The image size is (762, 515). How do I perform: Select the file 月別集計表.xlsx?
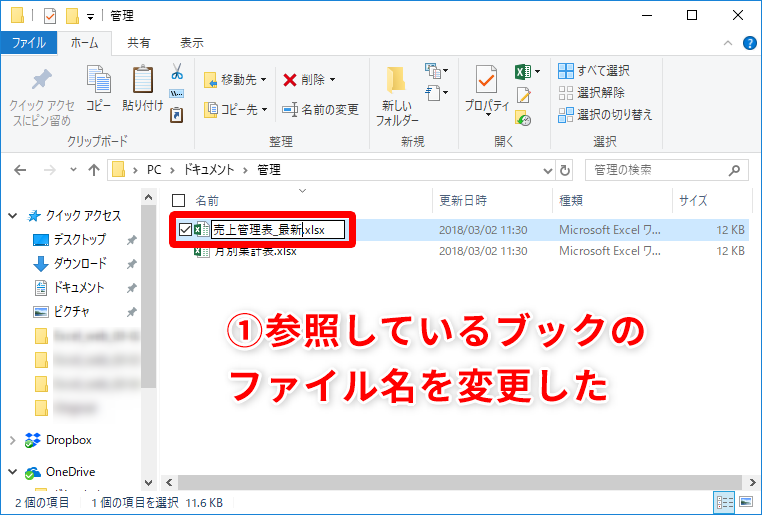pyautogui.click(x=256, y=252)
